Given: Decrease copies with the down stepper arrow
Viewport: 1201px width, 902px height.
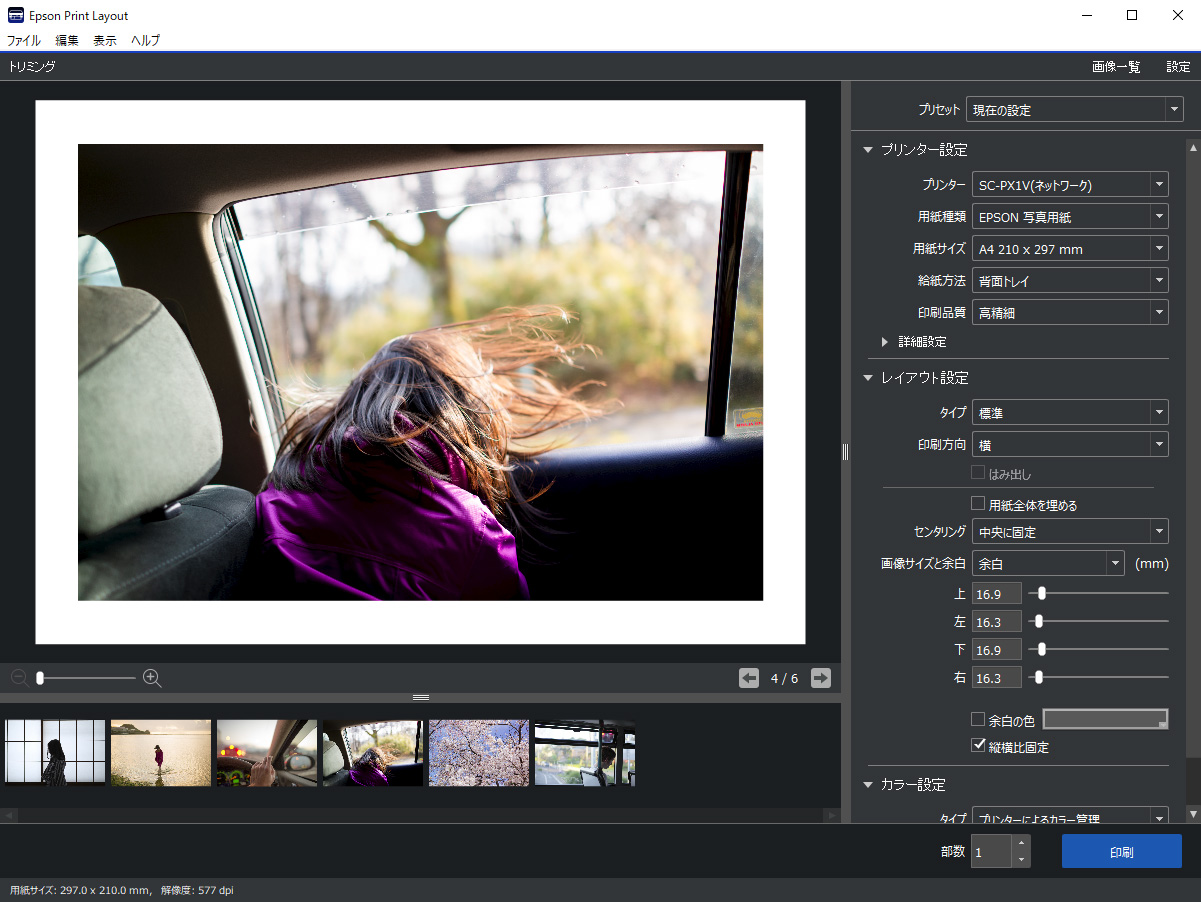Looking at the screenshot, I should [x=1021, y=860].
